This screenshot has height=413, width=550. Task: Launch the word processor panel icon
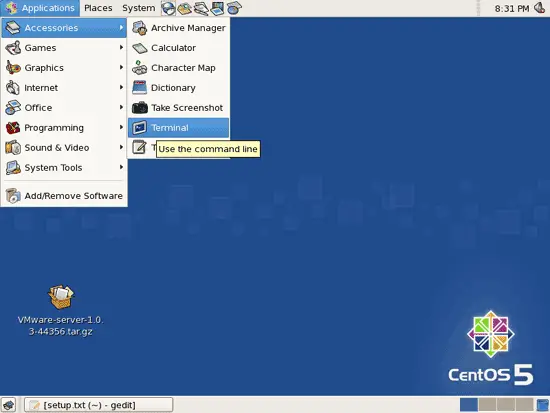[201, 8]
